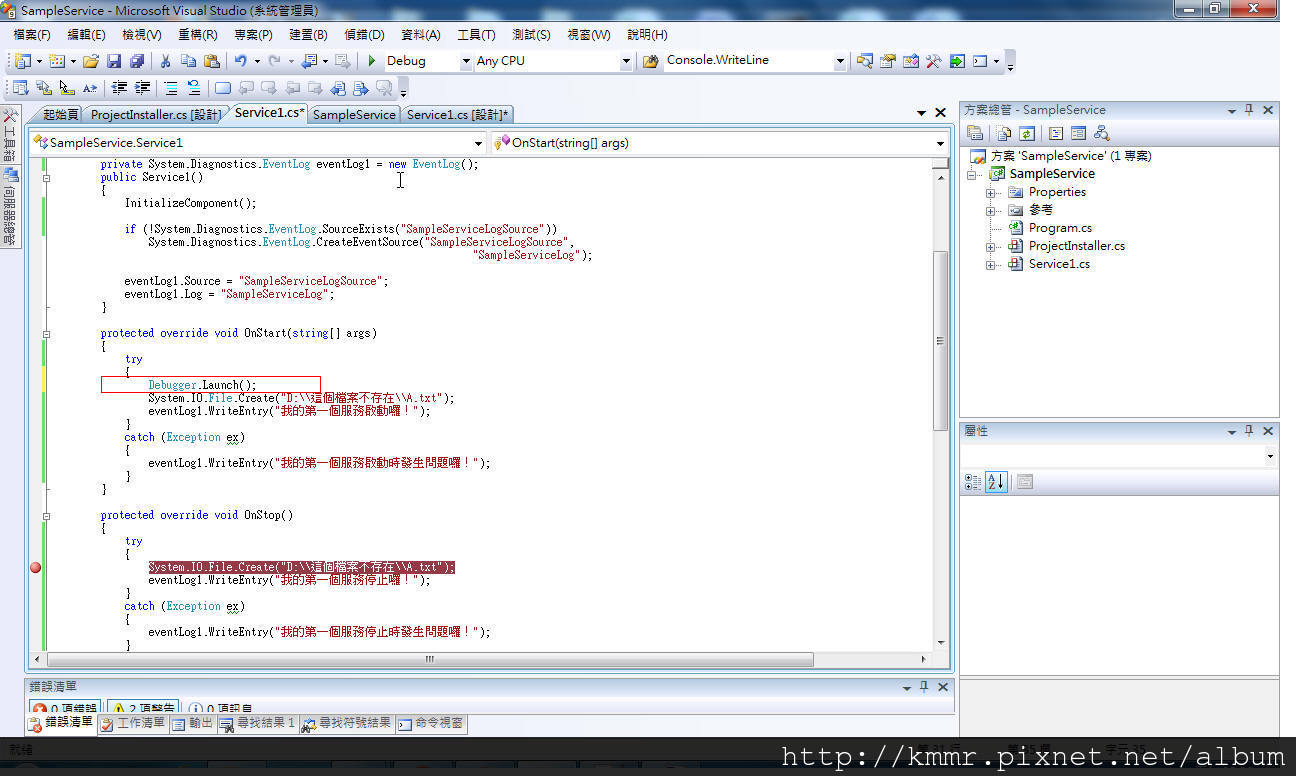Comment out the selected lines icon

(171, 88)
